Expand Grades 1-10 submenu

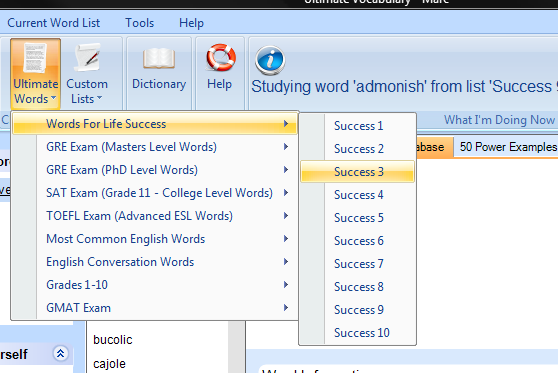click(155, 285)
